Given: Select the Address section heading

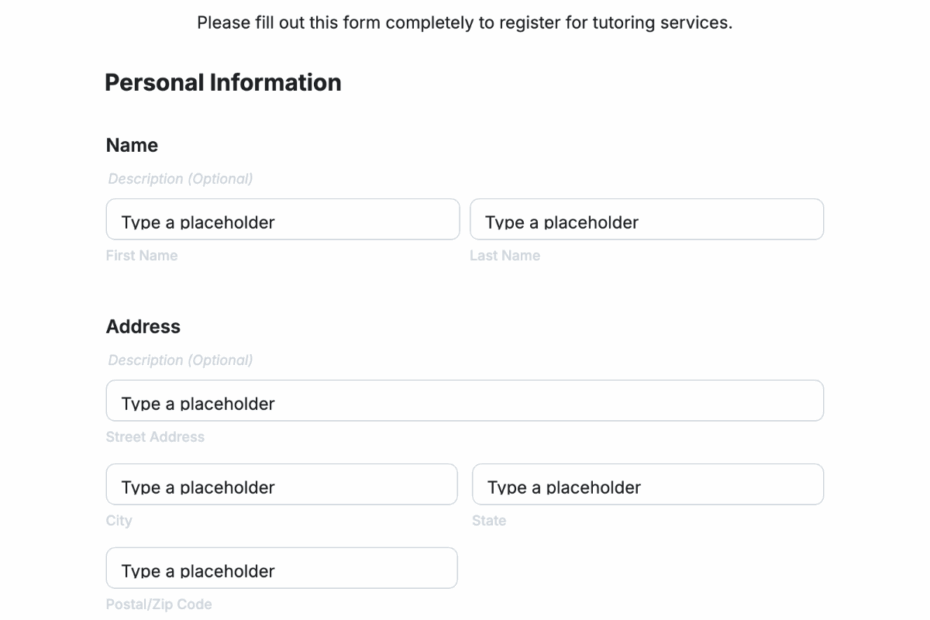Looking at the screenshot, I should click(141, 326).
